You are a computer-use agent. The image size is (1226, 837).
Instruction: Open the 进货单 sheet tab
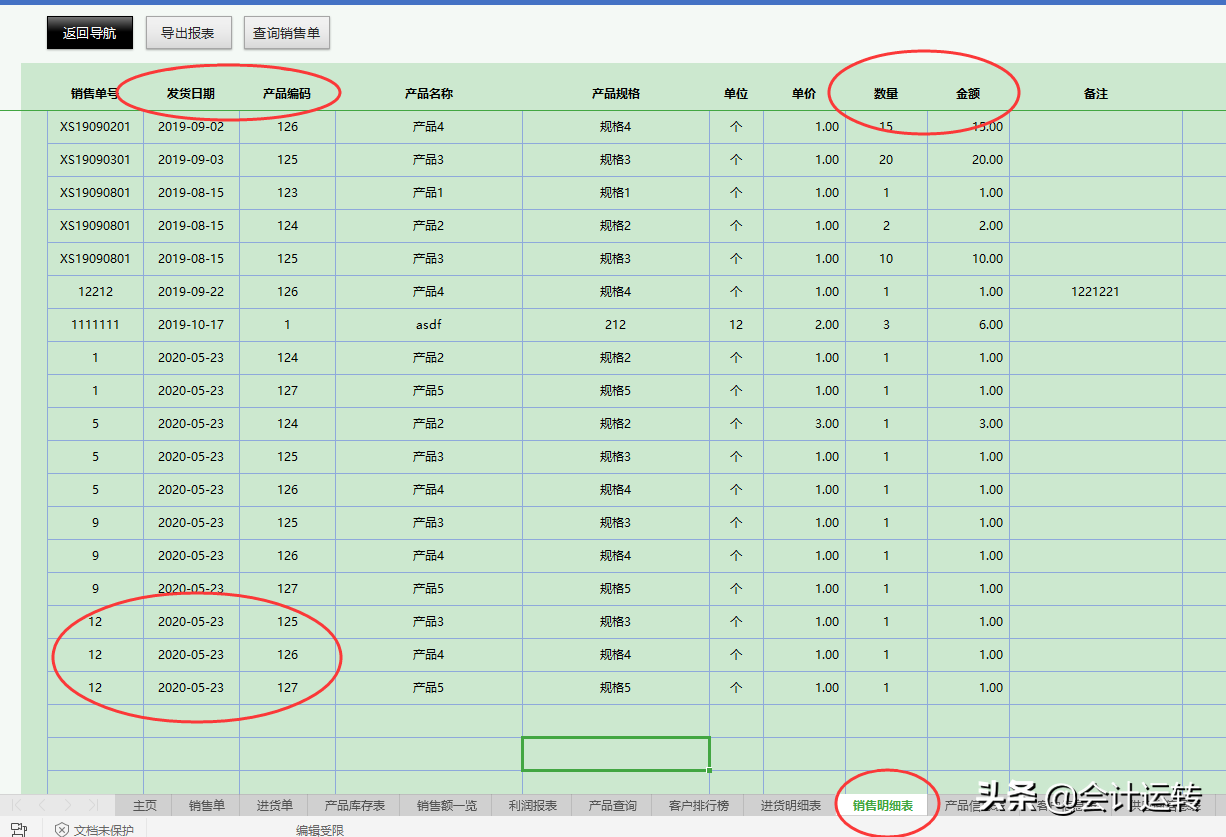click(274, 805)
